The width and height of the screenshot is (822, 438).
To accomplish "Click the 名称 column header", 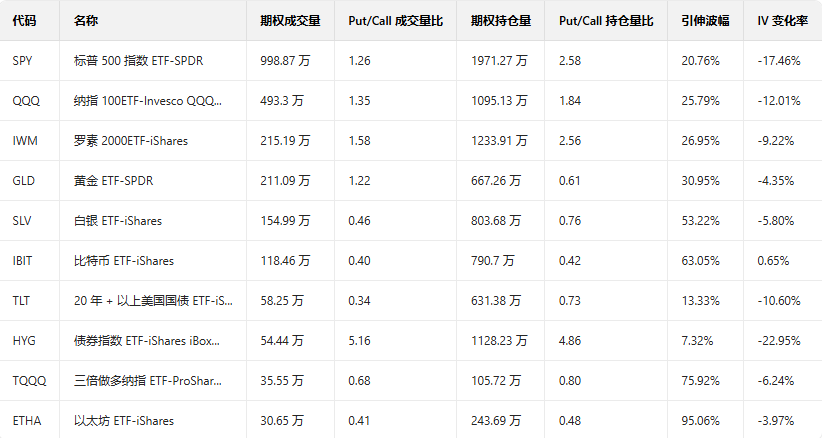I will (x=85, y=20).
